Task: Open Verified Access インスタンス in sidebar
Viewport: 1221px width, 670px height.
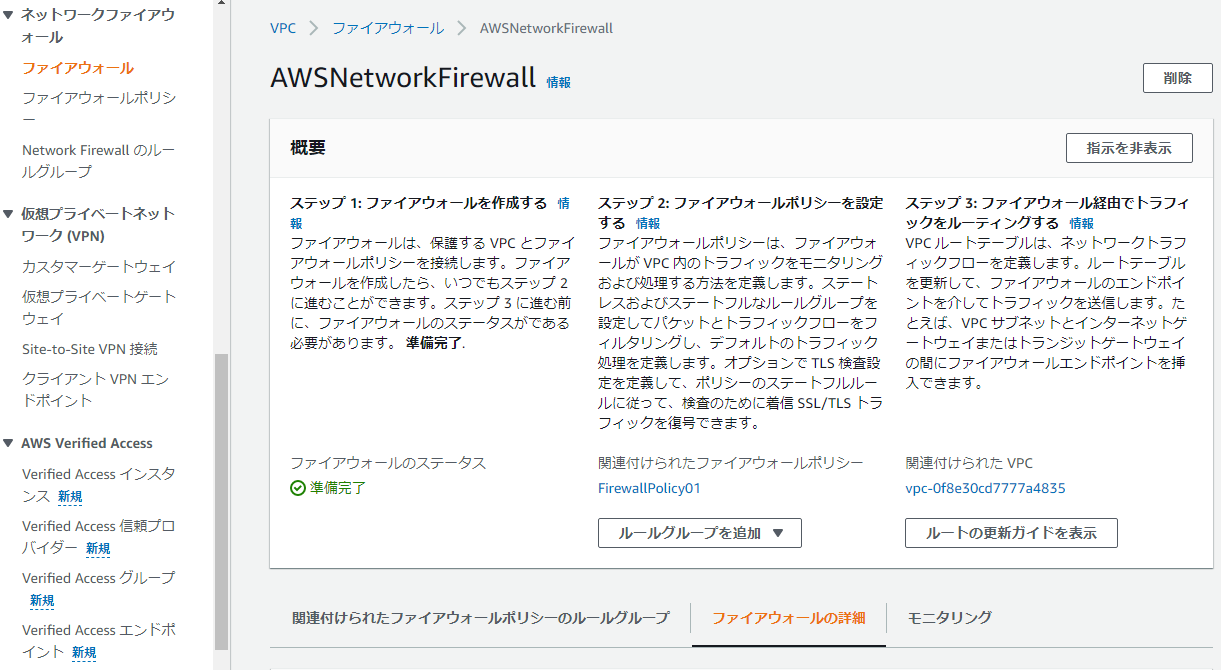Action: (x=99, y=484)
